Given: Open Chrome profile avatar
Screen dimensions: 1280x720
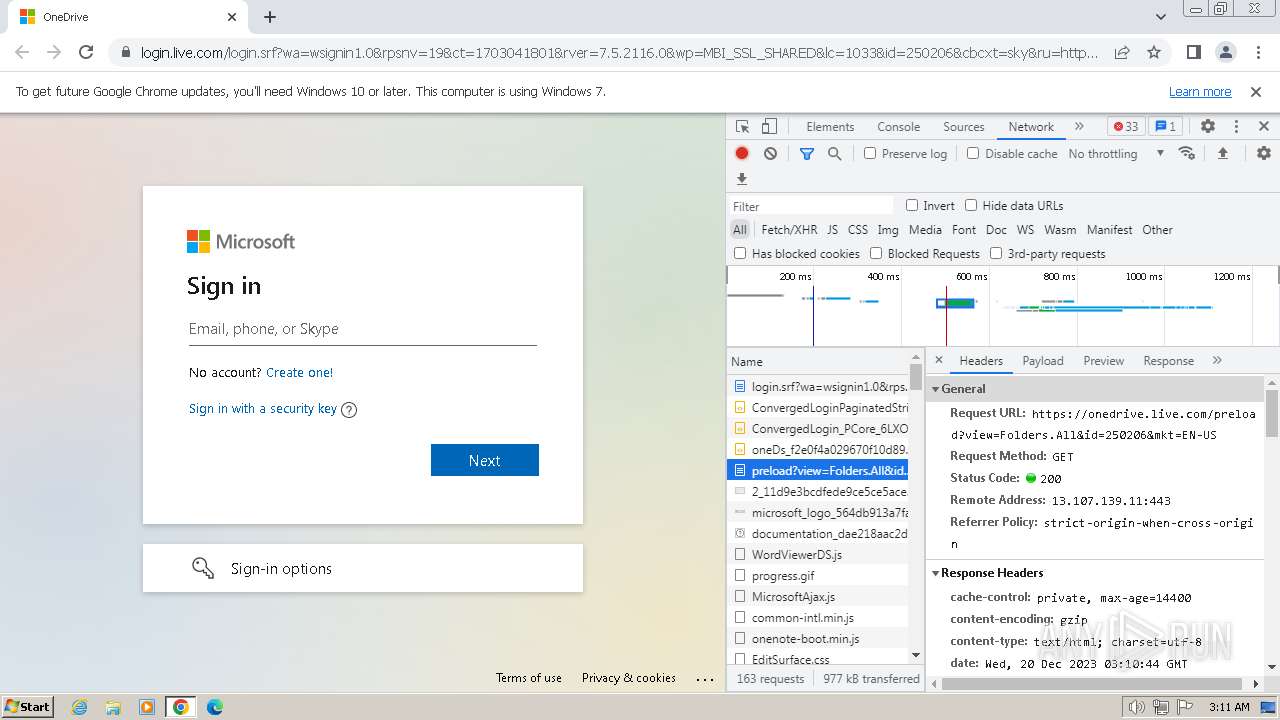Looking at the screenshot, I should 1226,52.
